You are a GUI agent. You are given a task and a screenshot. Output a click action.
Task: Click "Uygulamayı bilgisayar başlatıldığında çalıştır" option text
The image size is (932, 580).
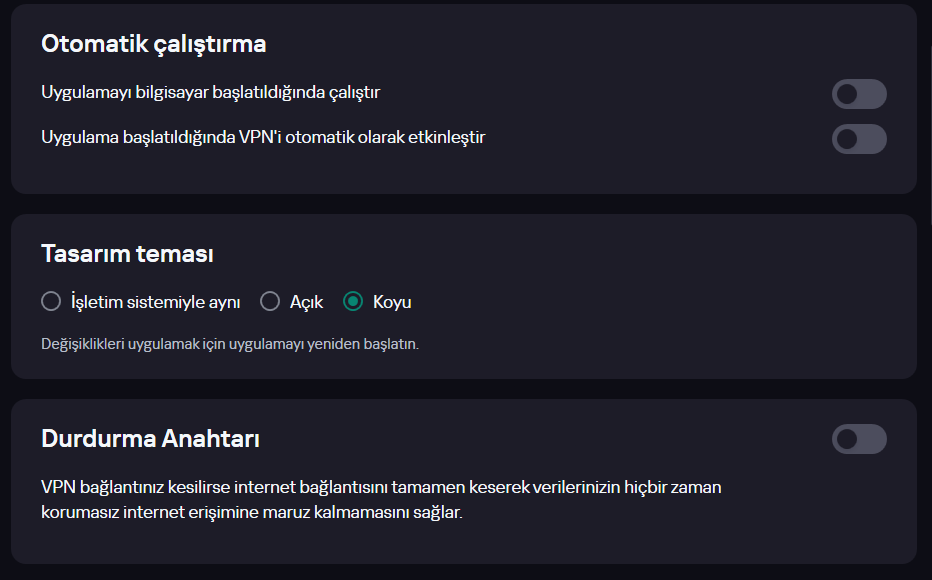[210, 92]
